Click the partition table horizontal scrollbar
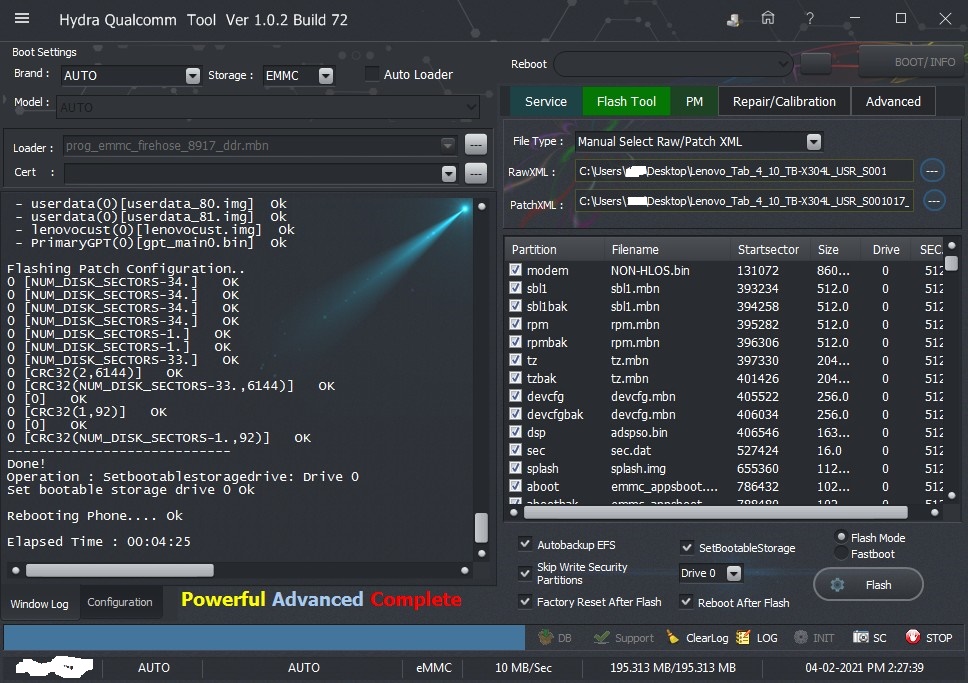 pos(716,512)
